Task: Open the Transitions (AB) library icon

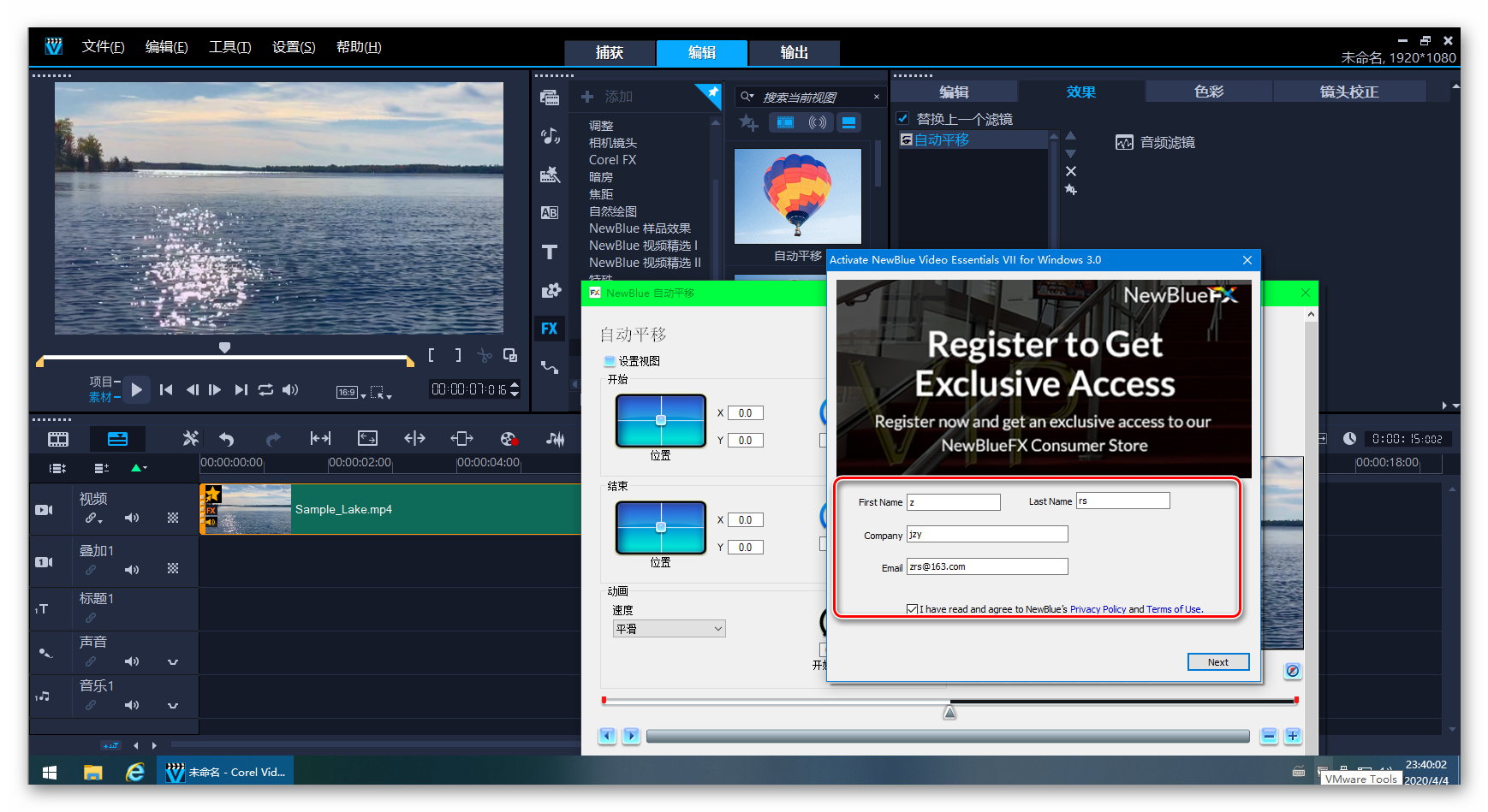Action: [x=550, y=213]
